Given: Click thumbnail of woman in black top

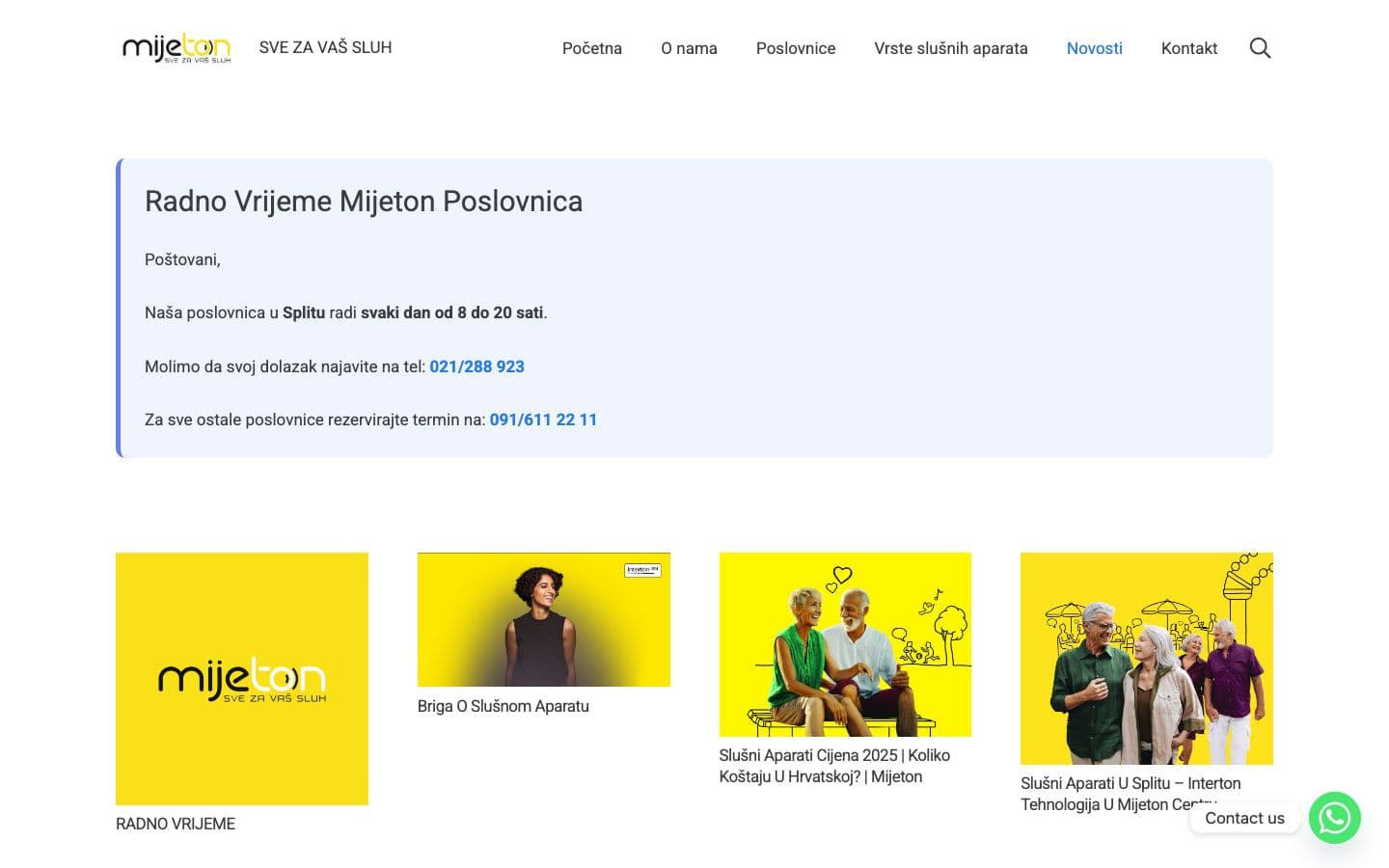Looking at the screenshot, I should pyautogui.click(x=544, y=619).
